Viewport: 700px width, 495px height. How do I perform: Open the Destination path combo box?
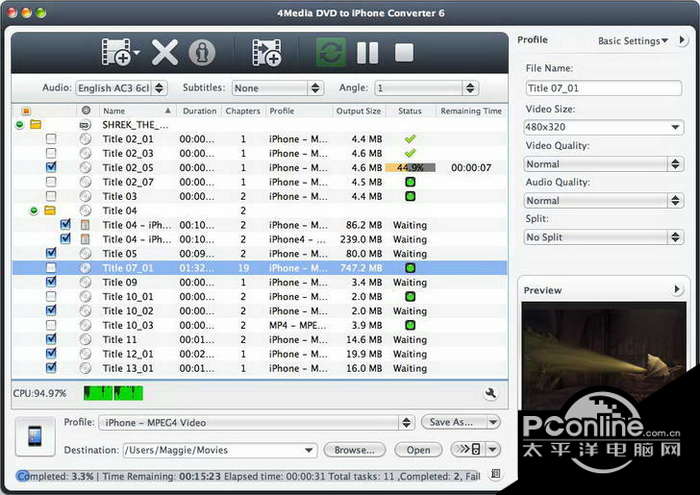click(220, 450)
